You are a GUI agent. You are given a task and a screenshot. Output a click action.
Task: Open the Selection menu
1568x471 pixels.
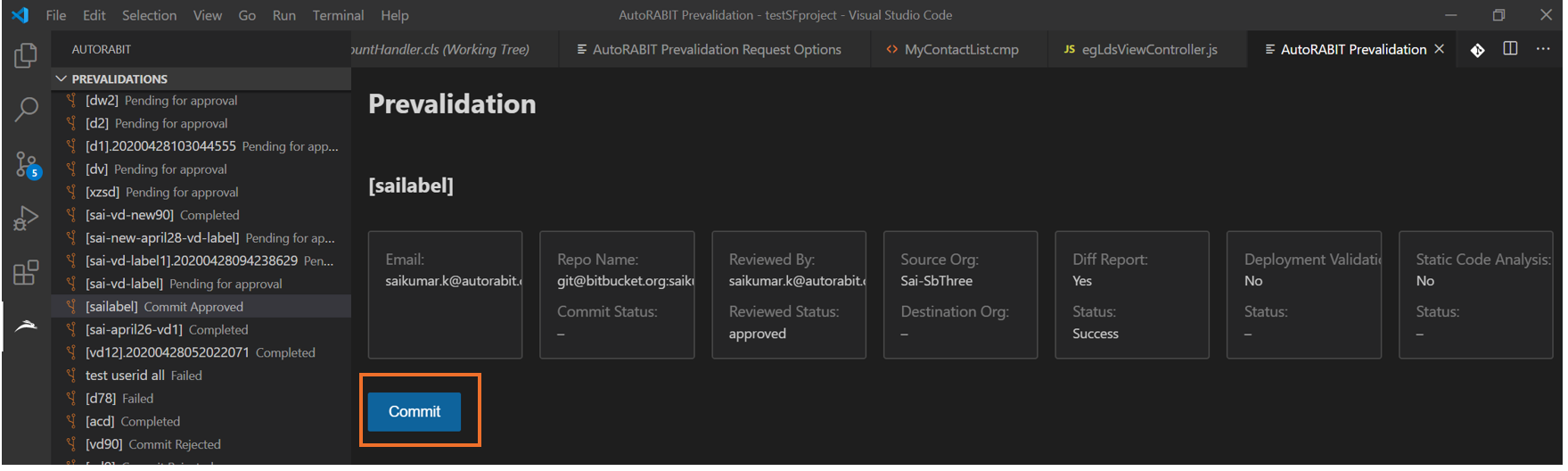point(149,15)
